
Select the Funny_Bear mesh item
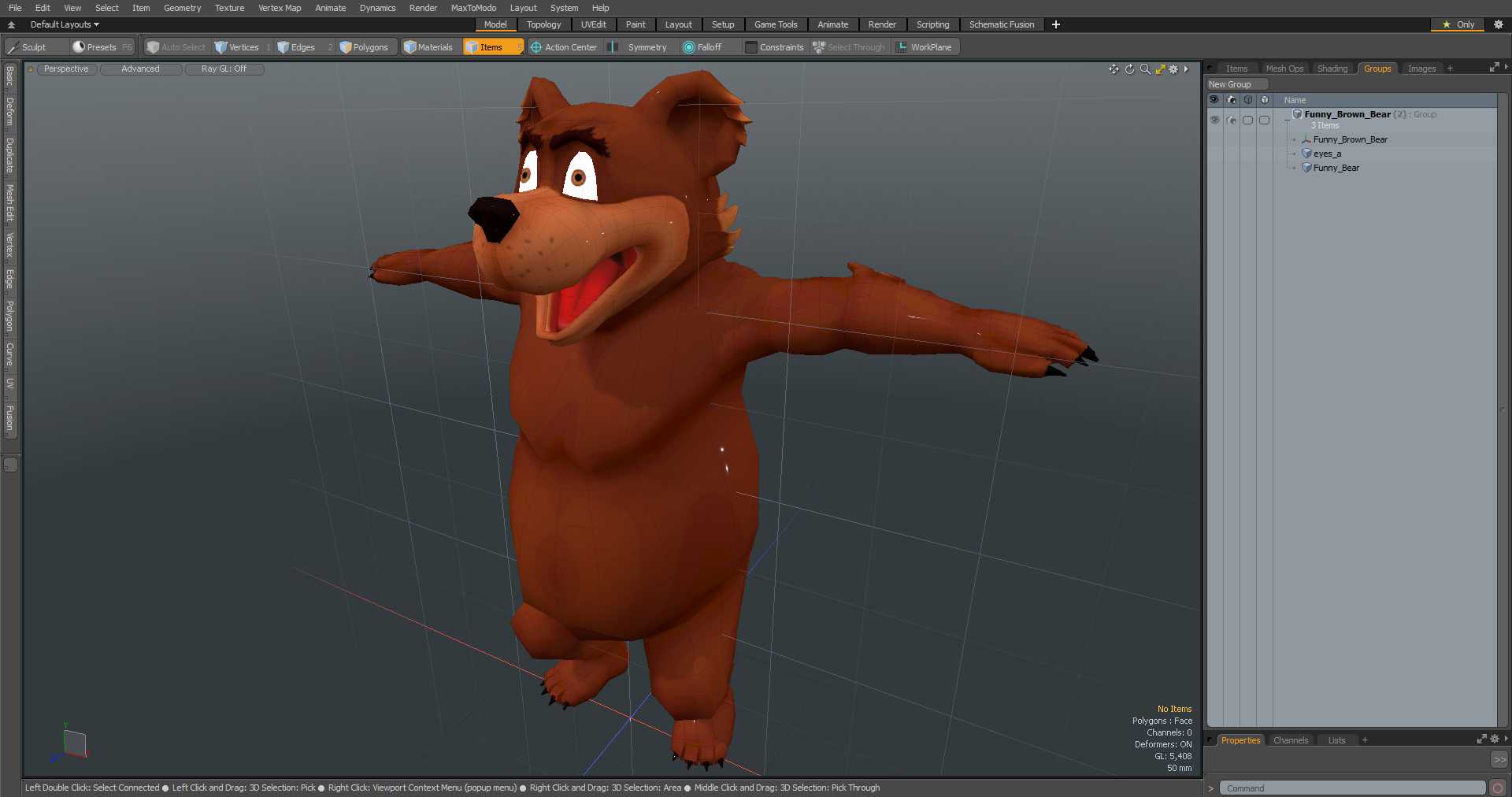point(1336,169)
